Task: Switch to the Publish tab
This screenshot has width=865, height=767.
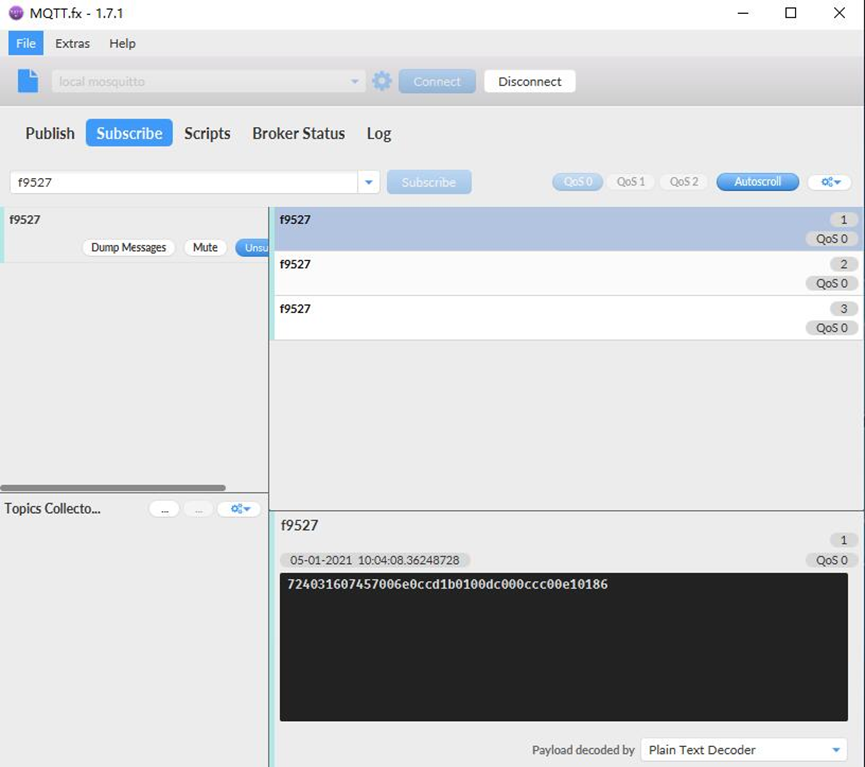Action: [x=50, y=133]
